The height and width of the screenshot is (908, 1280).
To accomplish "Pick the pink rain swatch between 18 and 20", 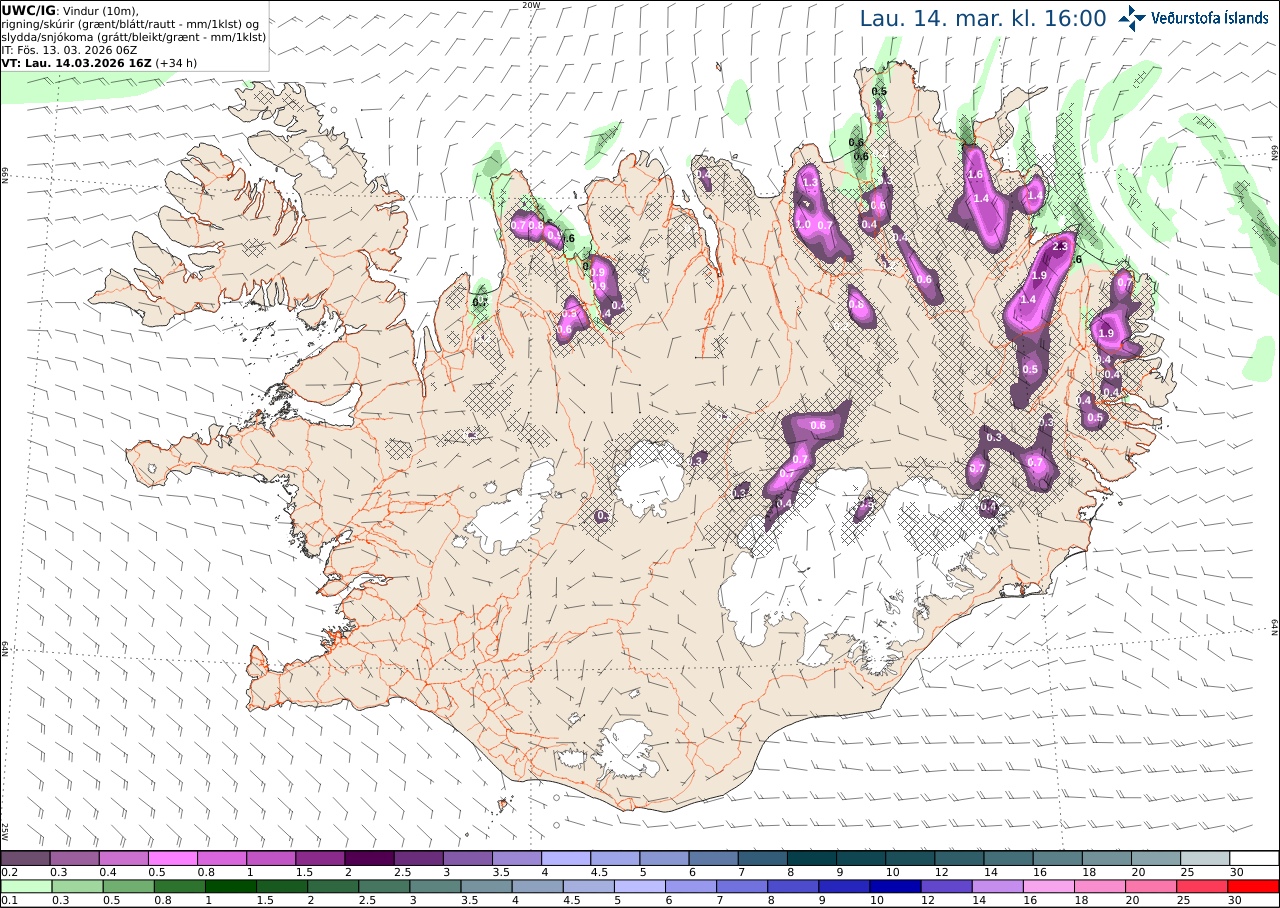I will [1101, 886].
